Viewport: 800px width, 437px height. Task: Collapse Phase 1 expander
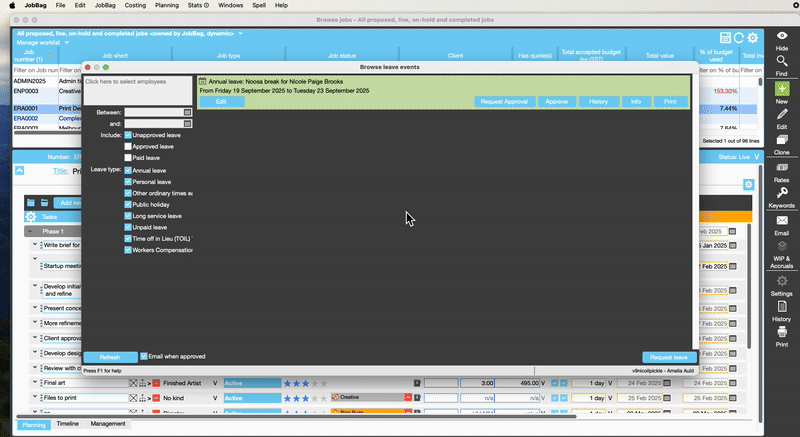30,231
